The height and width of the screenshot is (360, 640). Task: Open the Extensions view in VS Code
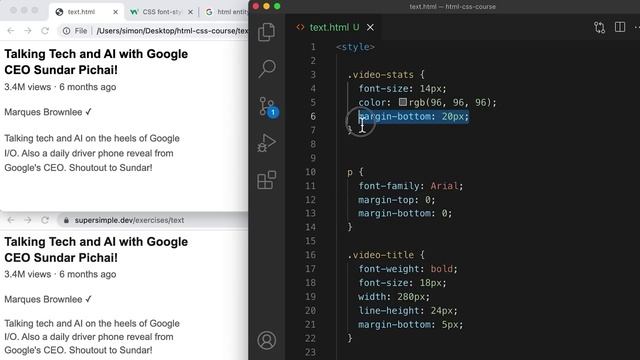(x=267, y=180)
